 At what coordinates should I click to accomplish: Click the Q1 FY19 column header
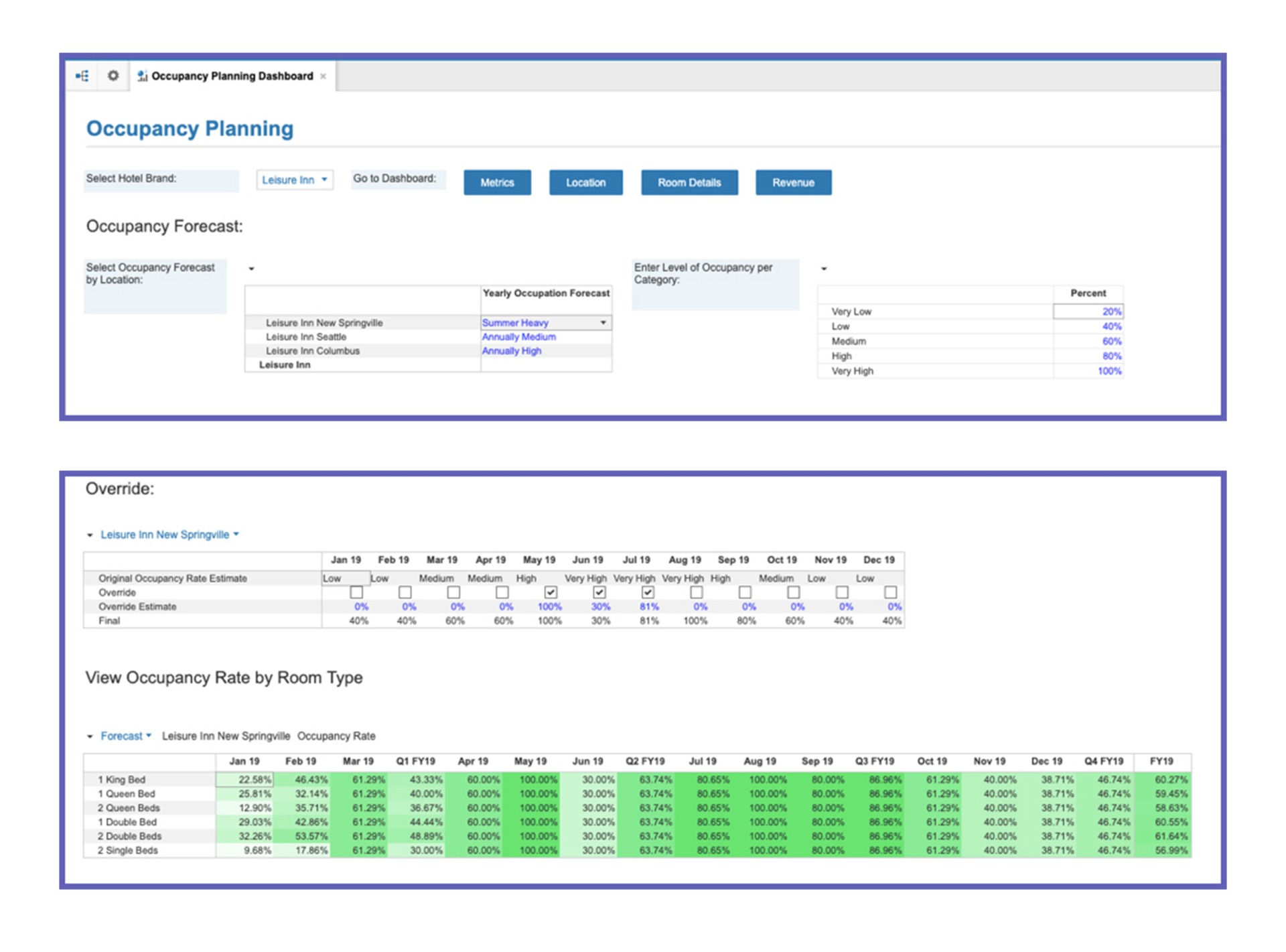[415, 762]
